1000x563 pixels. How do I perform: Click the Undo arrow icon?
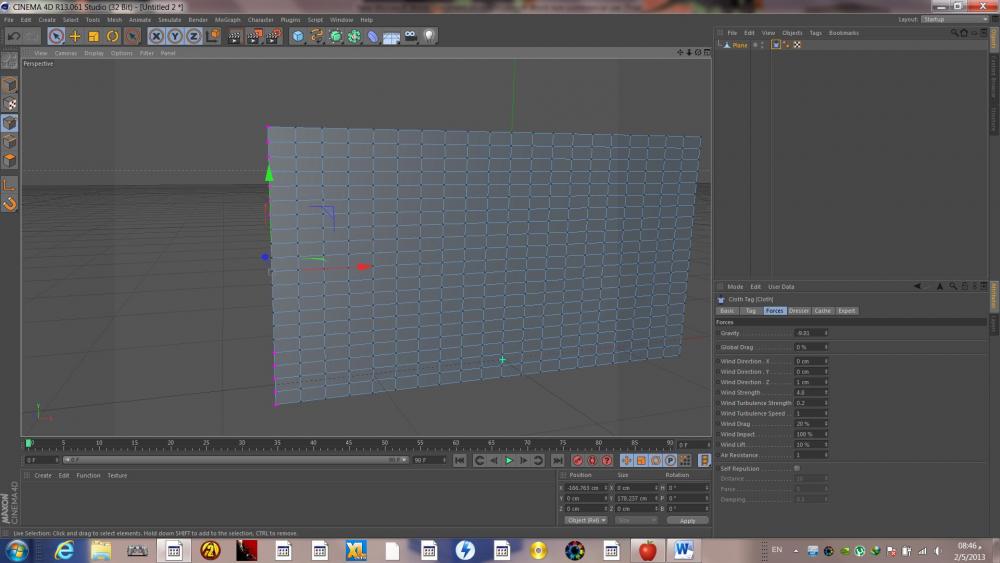click(x=13, y=36)
